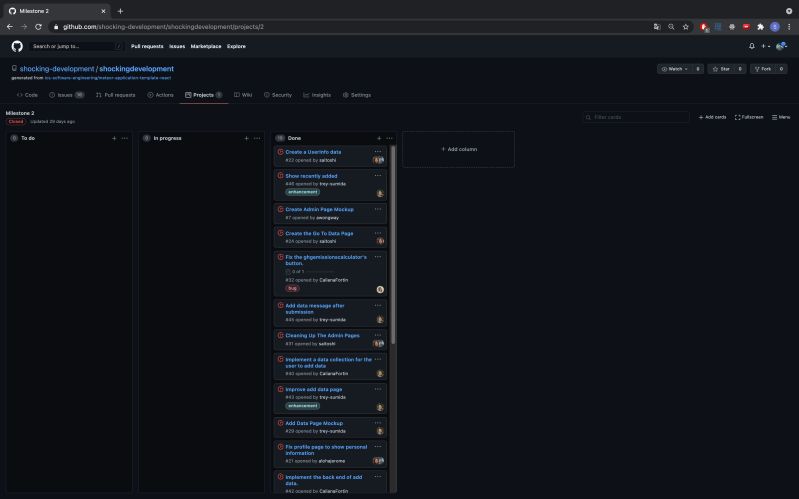
Task: Open issue Add data message after submission
Action: coord(315,309)
